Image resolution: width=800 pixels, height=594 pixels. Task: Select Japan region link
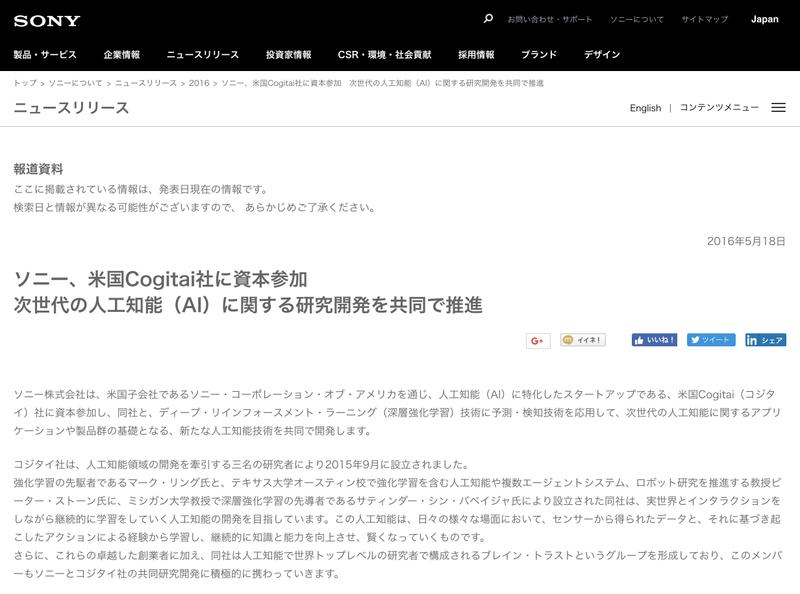(x=764, y=19)
